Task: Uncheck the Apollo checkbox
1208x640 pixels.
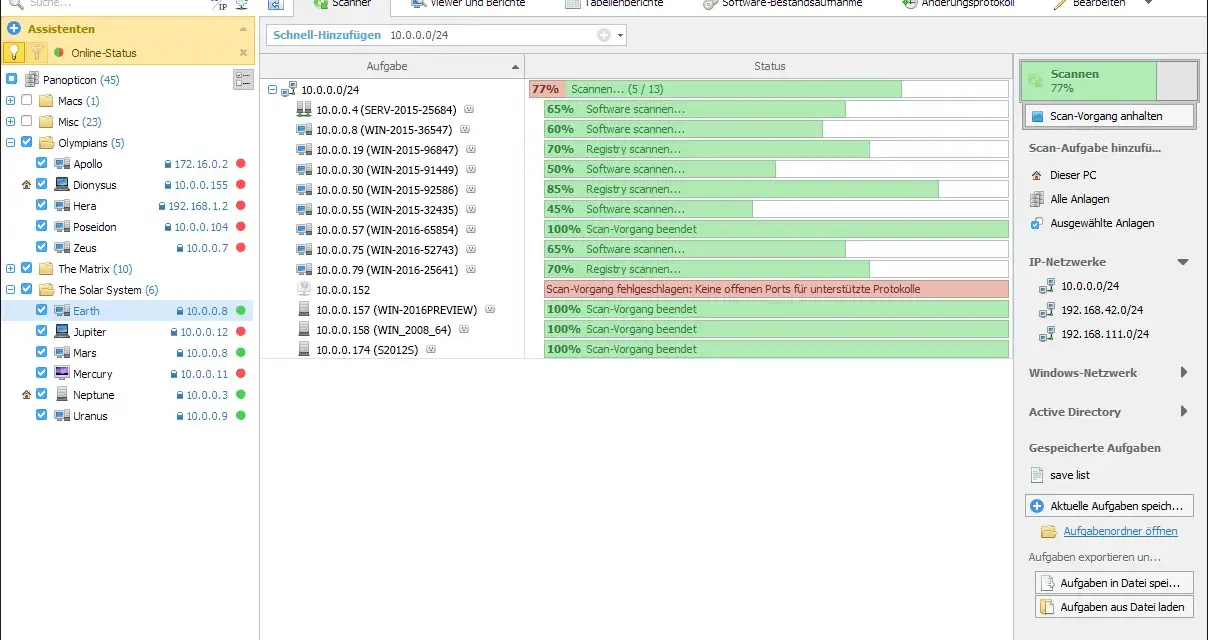Action: [x=42, y=164]
